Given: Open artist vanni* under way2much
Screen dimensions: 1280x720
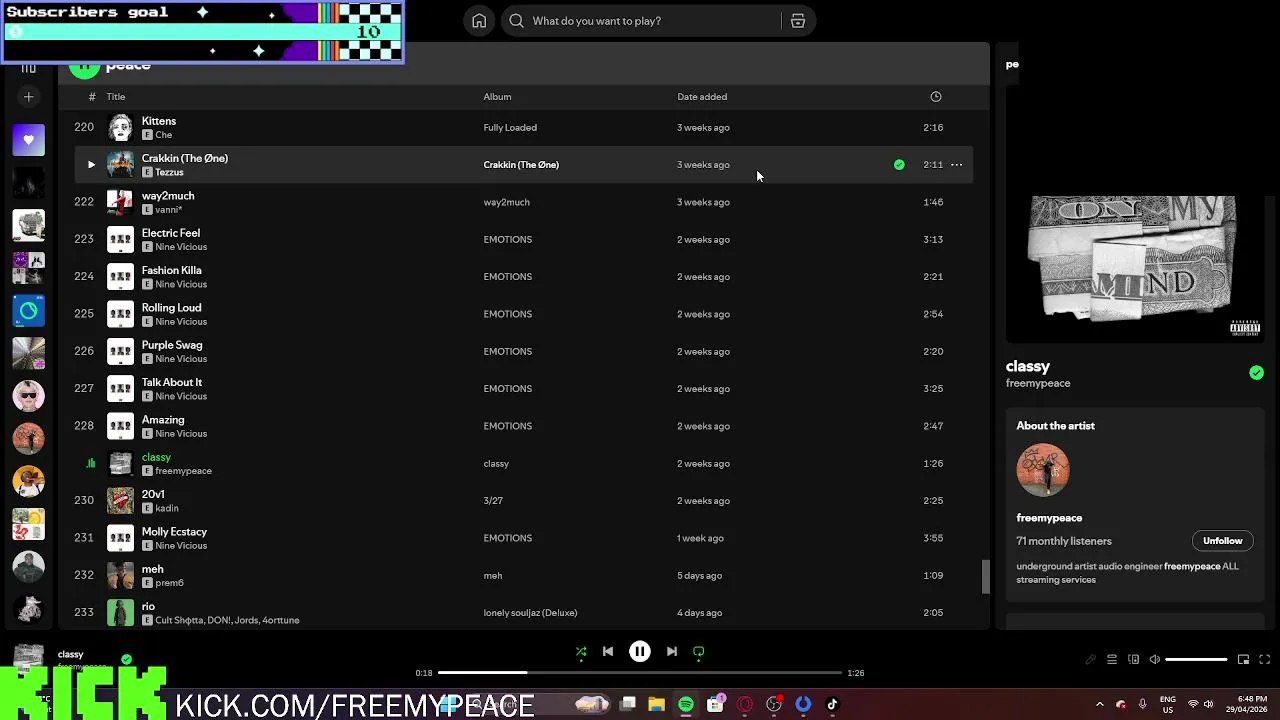Looking at the screenshot, I should pyautogui.click(x=168, y=210).
